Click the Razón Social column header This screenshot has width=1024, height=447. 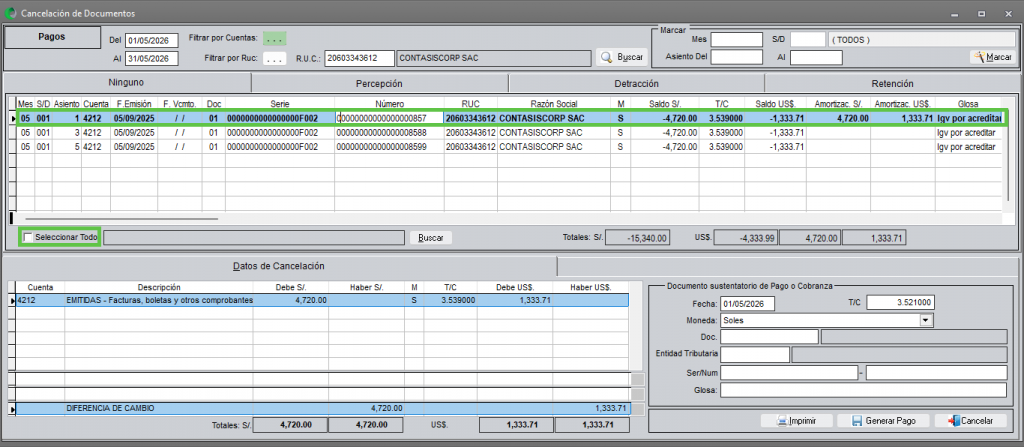[554, 104]
